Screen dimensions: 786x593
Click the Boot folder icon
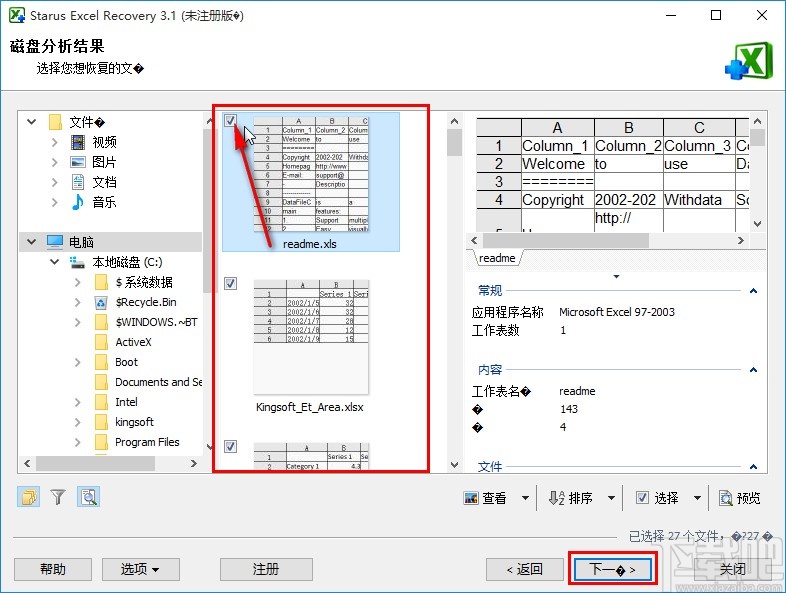(101, 362)
